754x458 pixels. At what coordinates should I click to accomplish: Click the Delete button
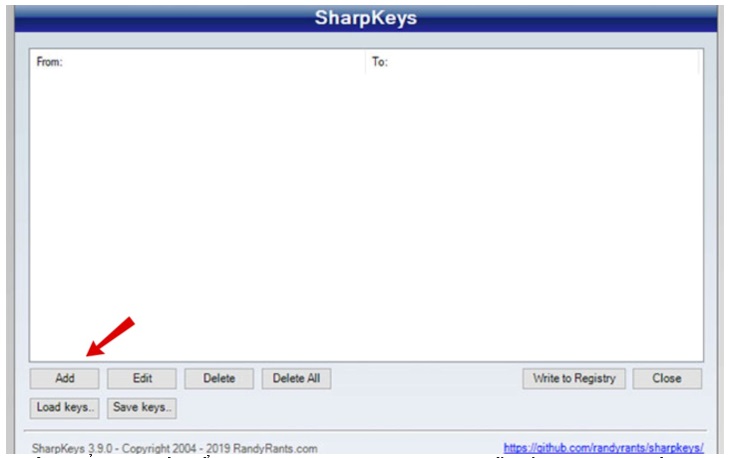[219, 379]
